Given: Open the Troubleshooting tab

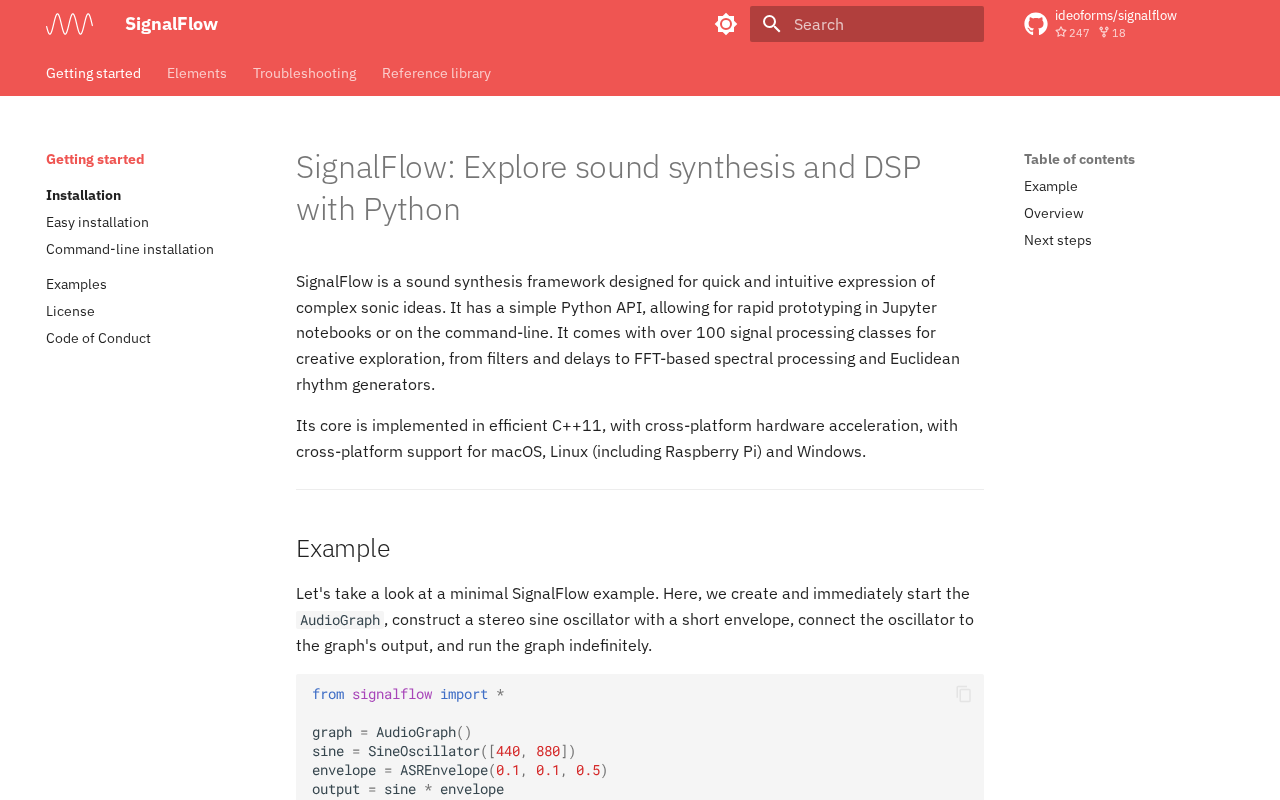Looking at the screenshot, I should pos(304,73).
